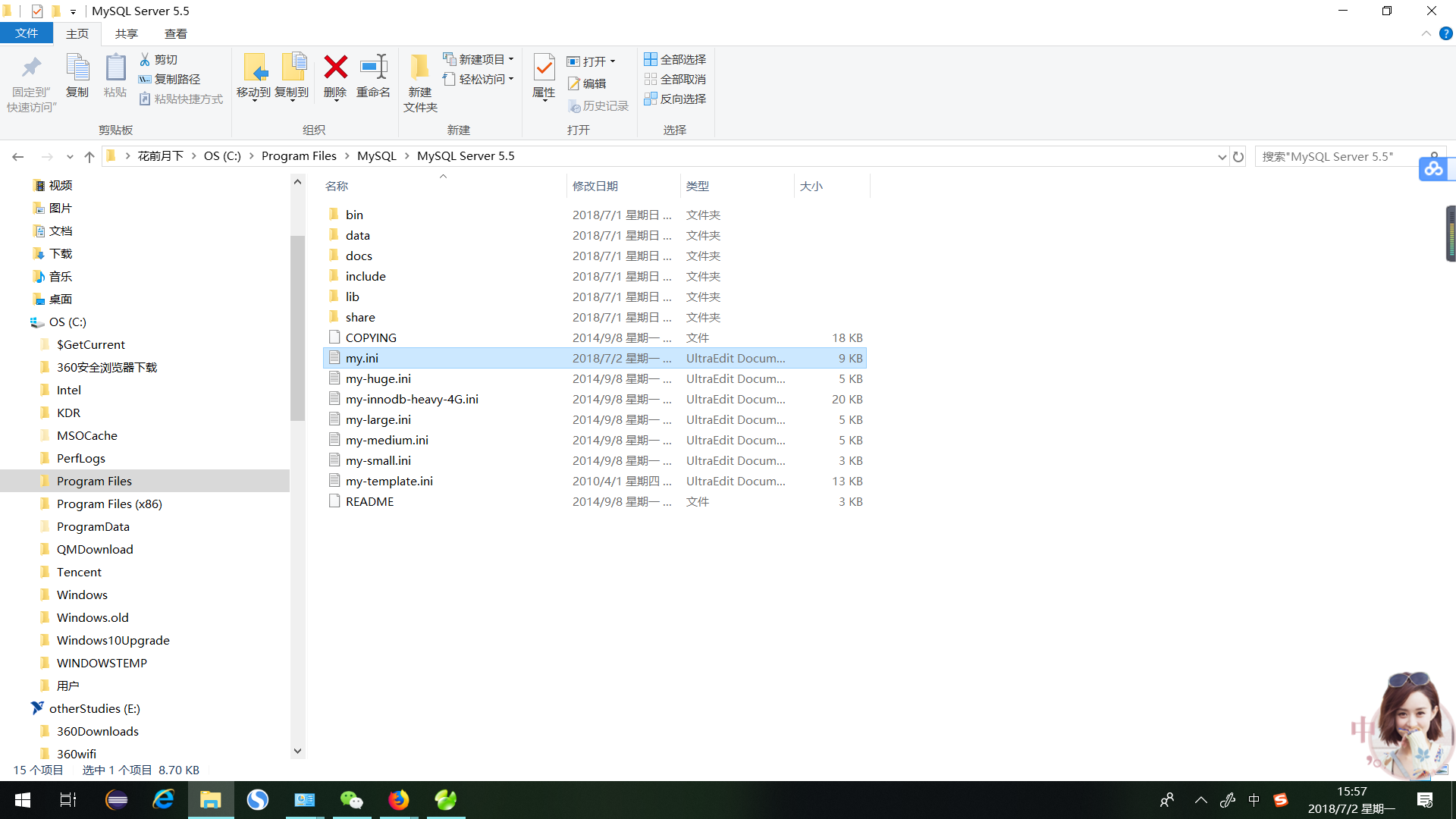The image size is (1456, 819).
Task: Click the Edit command in Open group
Action: 587,83
